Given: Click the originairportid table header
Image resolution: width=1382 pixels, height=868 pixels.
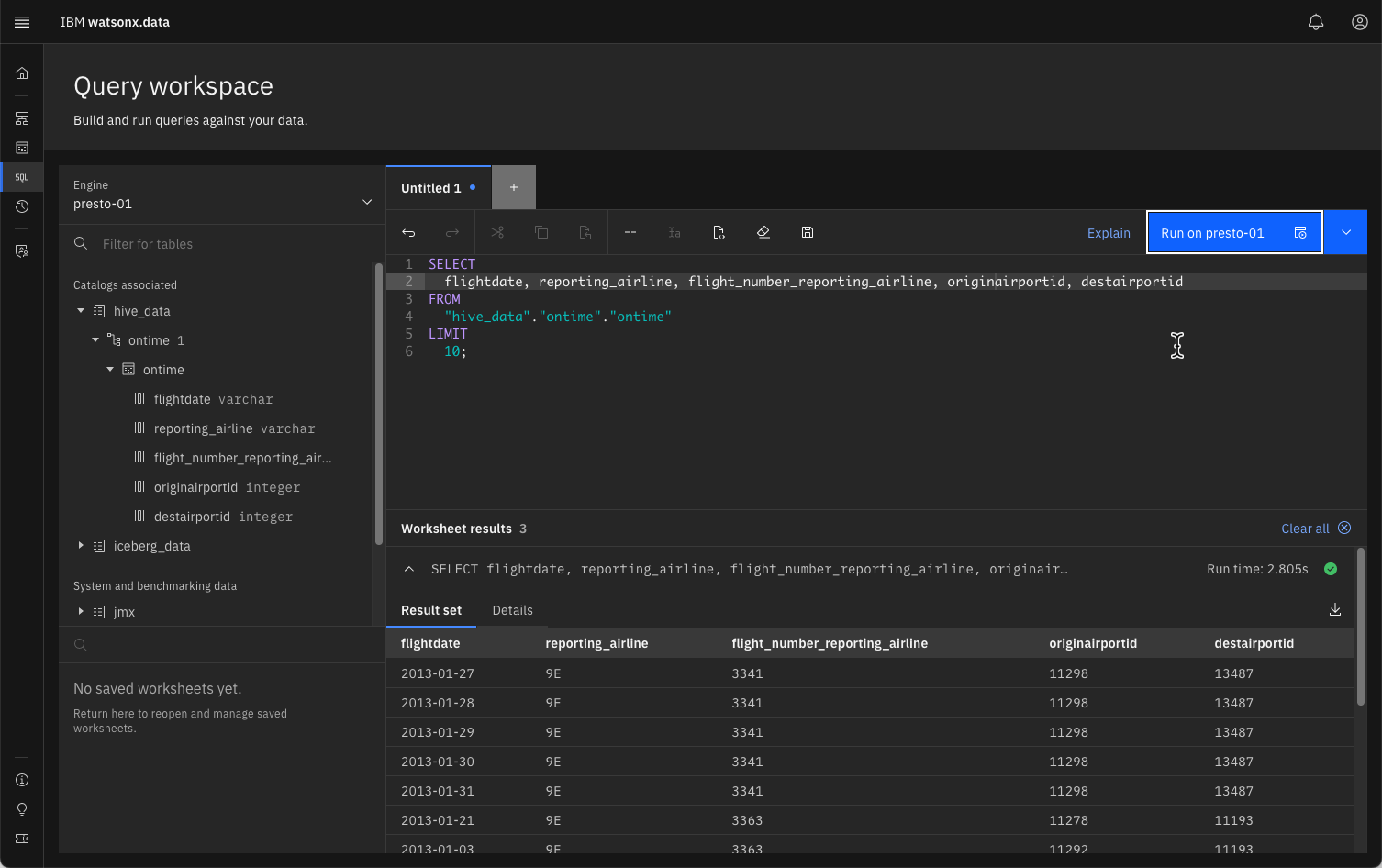Looking at the screenshot, I should pyautogui.click(x=1093, y=643).
